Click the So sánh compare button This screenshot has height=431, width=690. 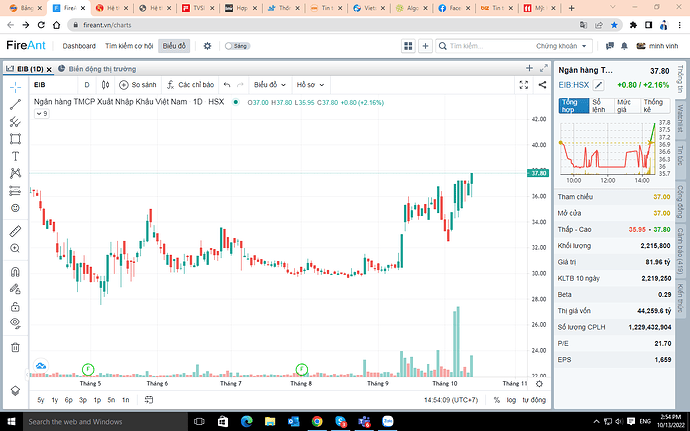[138, 85]
